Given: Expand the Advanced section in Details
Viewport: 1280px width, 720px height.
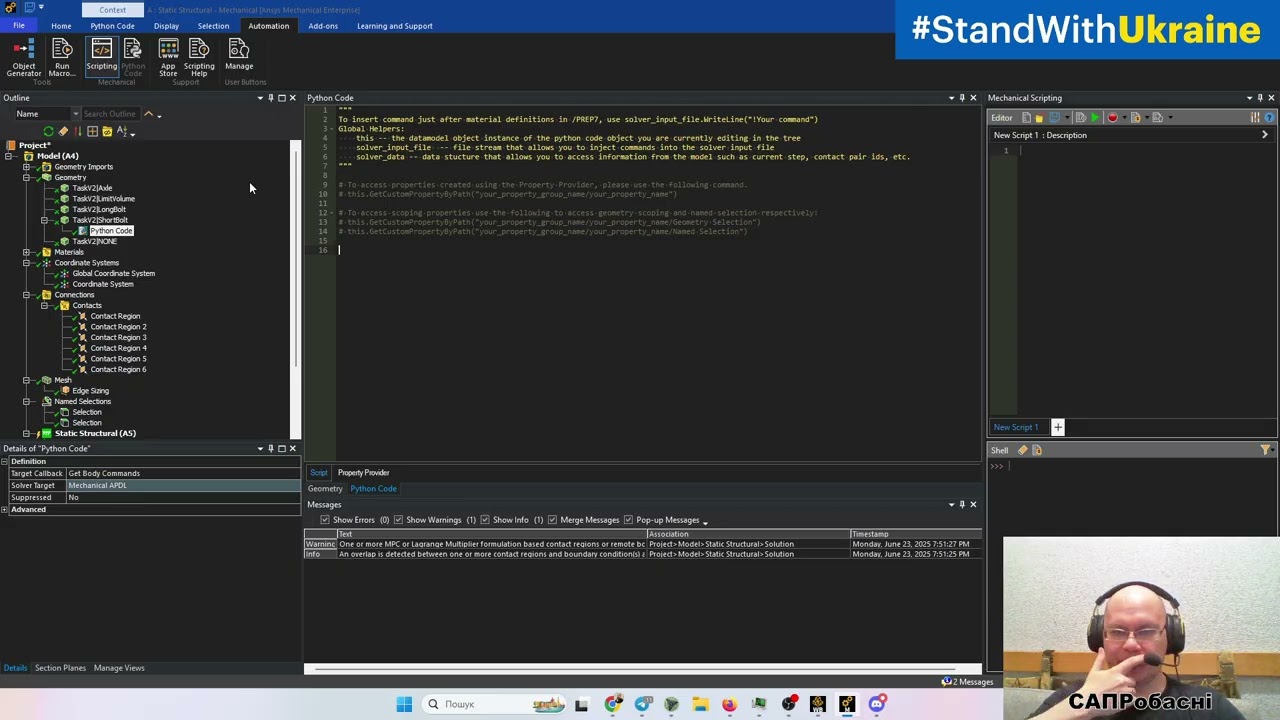Looking at the screenshot, I should click(x=5, y=510).
